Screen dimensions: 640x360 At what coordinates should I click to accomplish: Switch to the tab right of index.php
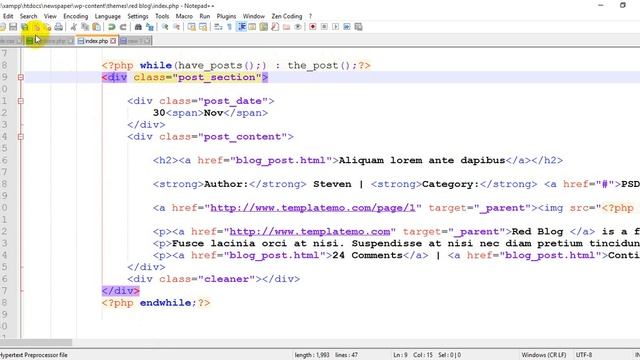click(136, 41)
